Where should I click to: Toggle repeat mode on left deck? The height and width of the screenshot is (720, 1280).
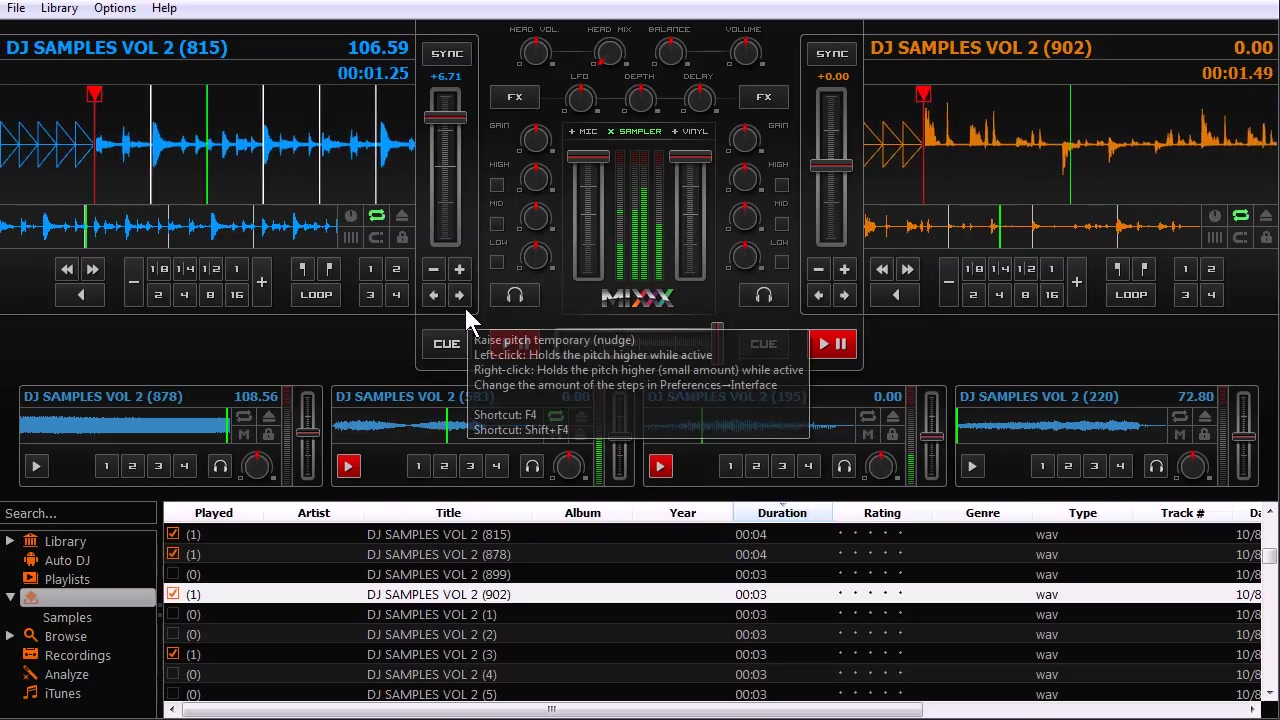376,216
